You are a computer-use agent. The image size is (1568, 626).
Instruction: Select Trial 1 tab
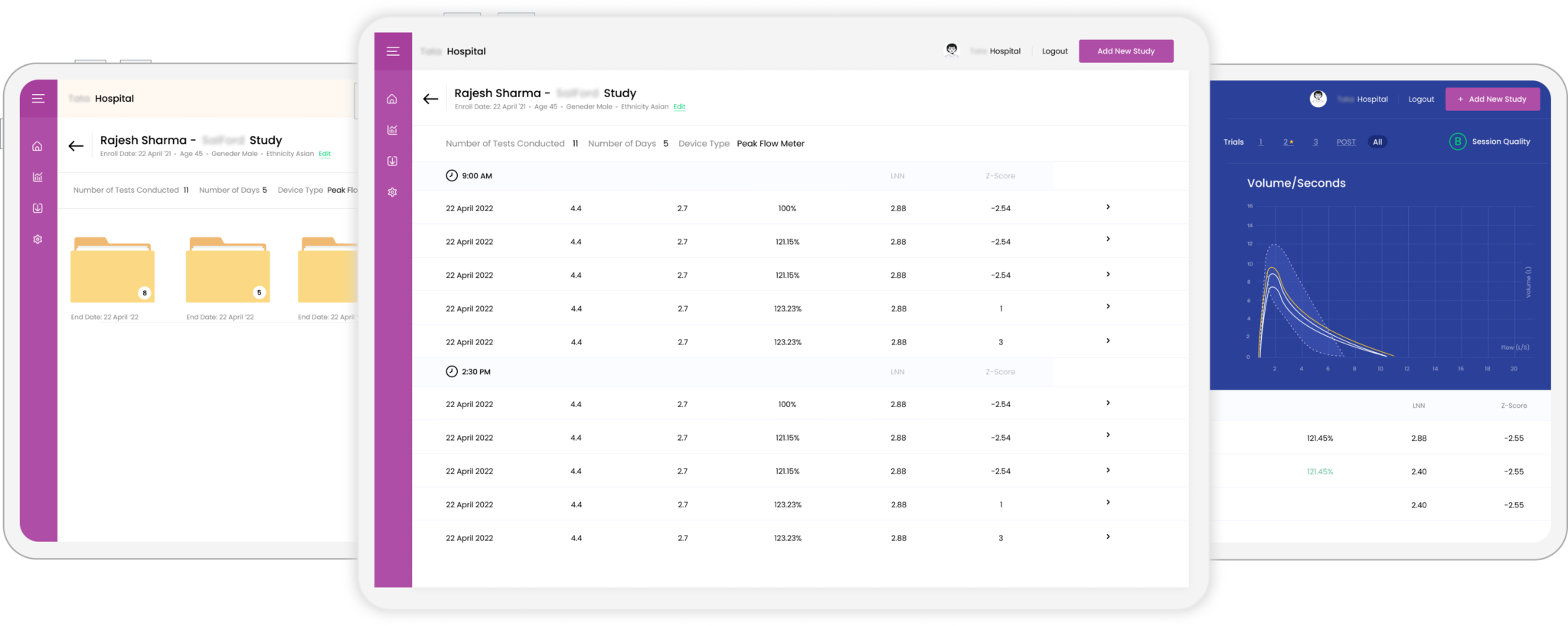1261,142
